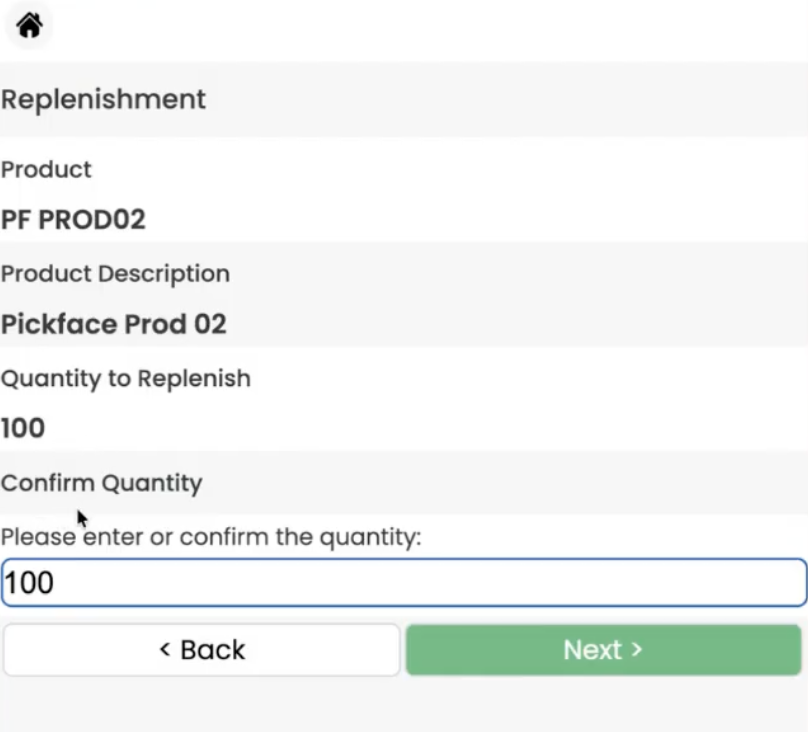Screen dimensions: 808x732
Task: Click the word Next on the green button
Action: coord(593,650)
